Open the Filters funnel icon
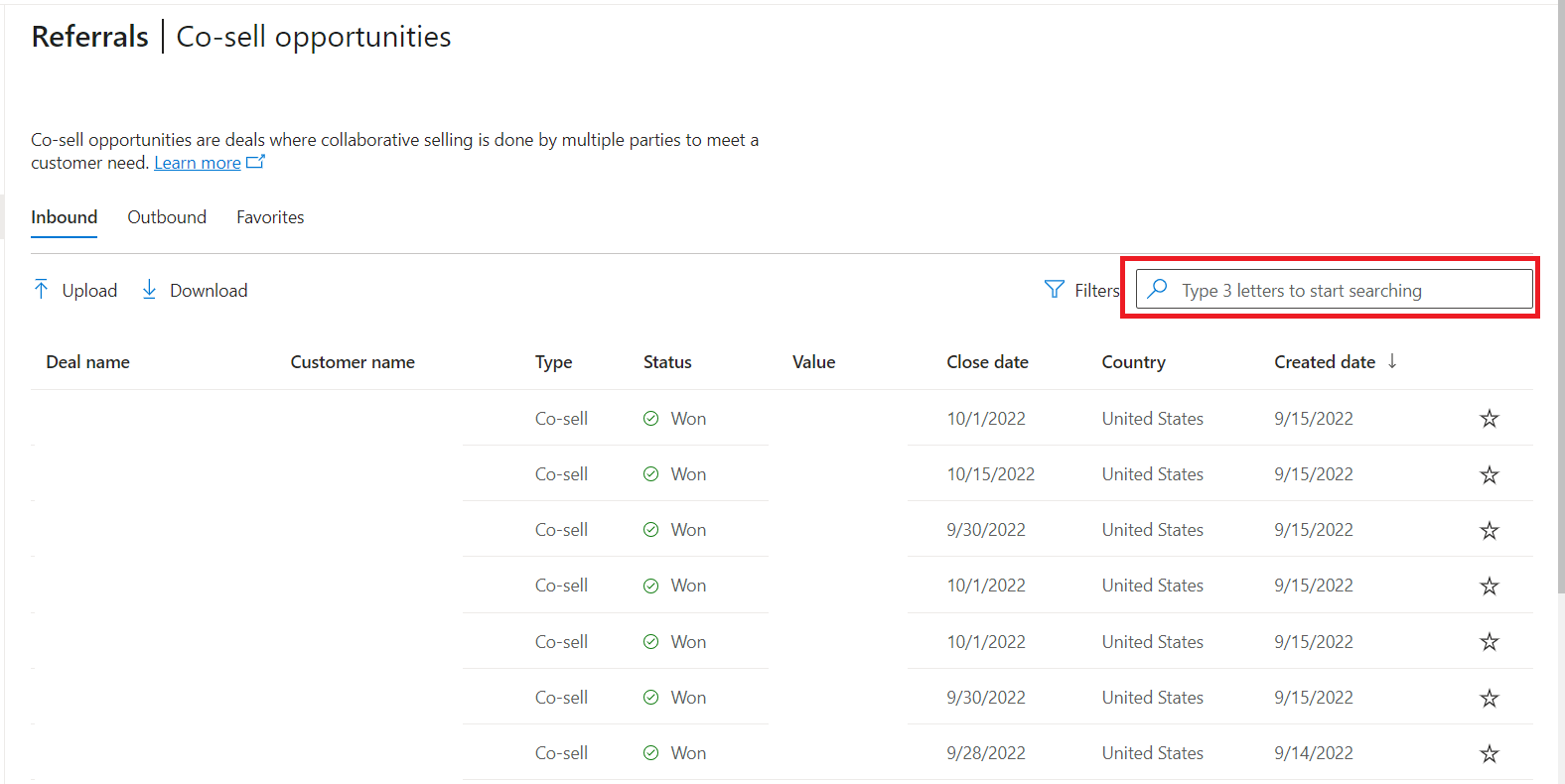1565x784 pixels. [x=1055, y=289]
